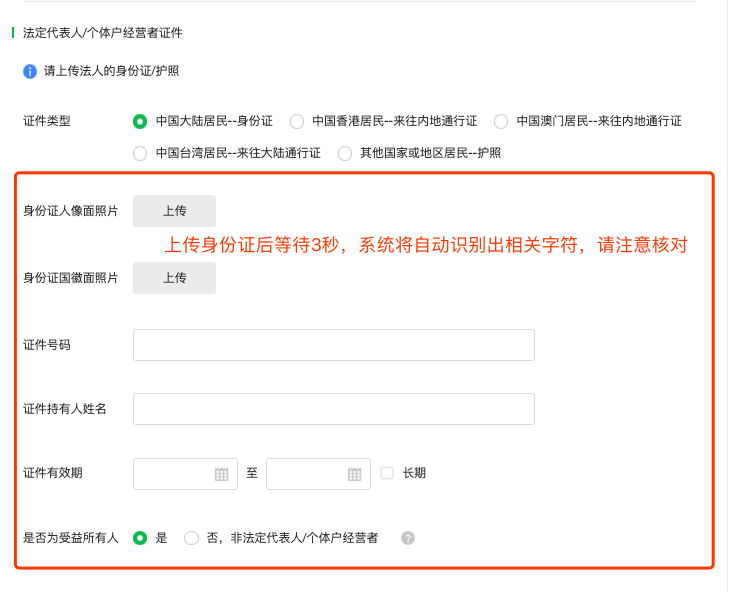The height and width of the screenshot is (592, 736).
Task: Open the end date calendar icon
Action: [x=354, y=474]
